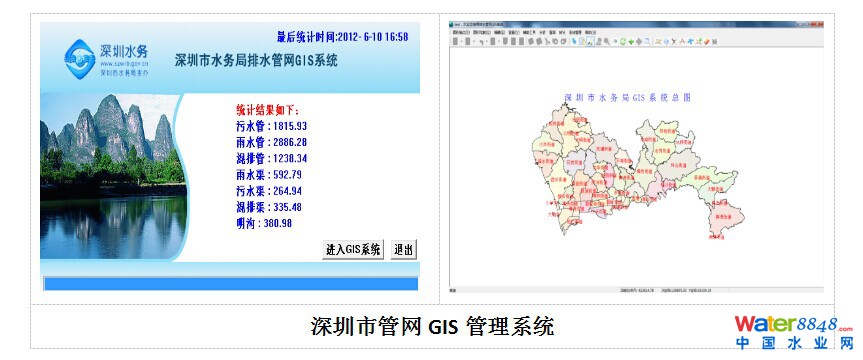The image size is (863, 360).
Task: Click the 深圳市水务局GIS系统总图 map title
Action: click(627, 98)
